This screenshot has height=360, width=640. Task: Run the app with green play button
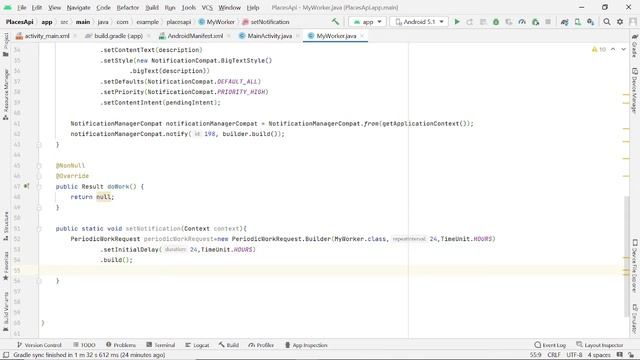[457, 22]
